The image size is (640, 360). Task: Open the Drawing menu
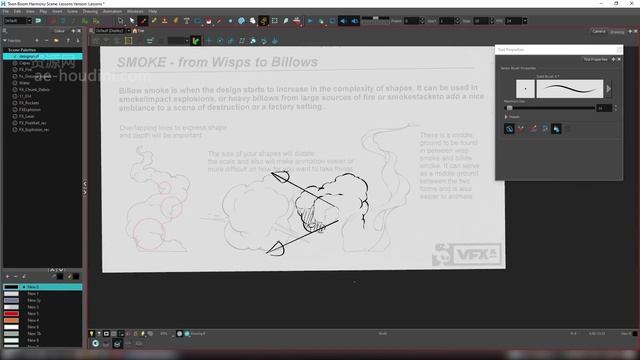90,11
